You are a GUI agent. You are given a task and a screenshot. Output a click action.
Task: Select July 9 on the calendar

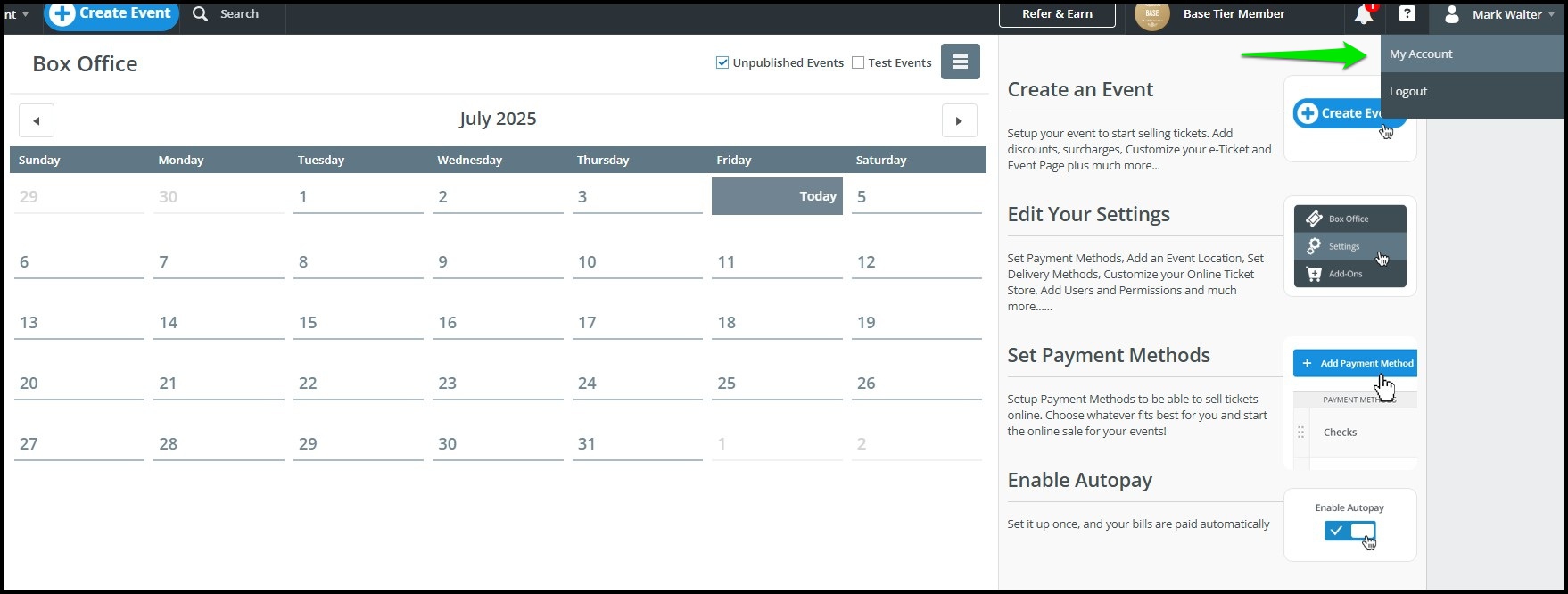point(498,262)
